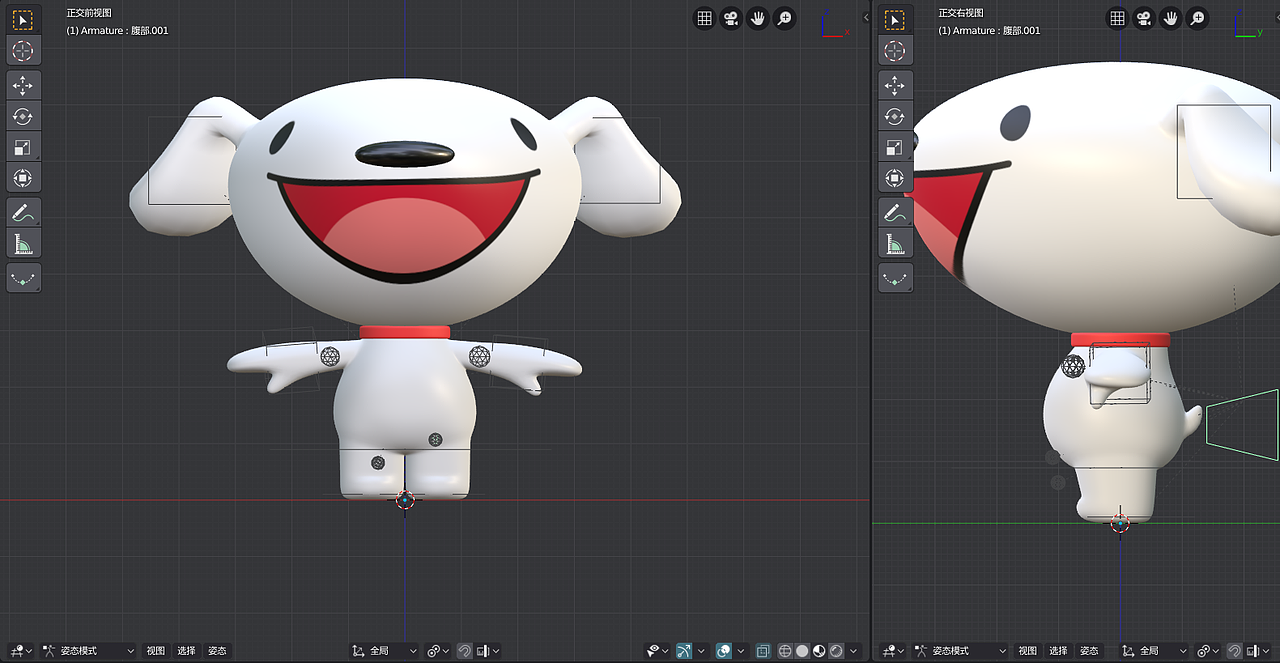Open gizmo options dropdown arrow
1280x663 pixels.
coord(701,651)
